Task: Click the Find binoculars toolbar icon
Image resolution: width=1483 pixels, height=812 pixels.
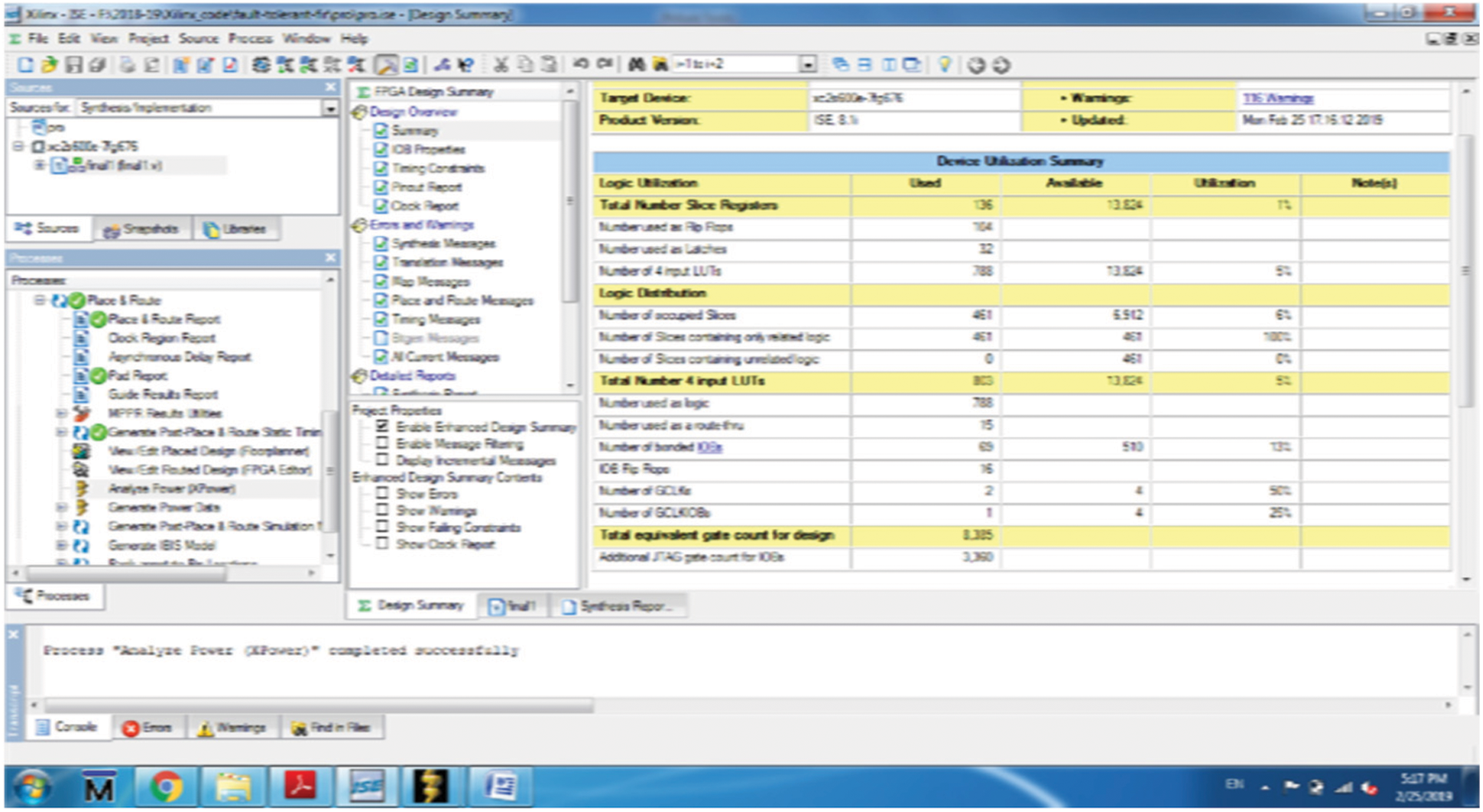Action: (636, 65)
